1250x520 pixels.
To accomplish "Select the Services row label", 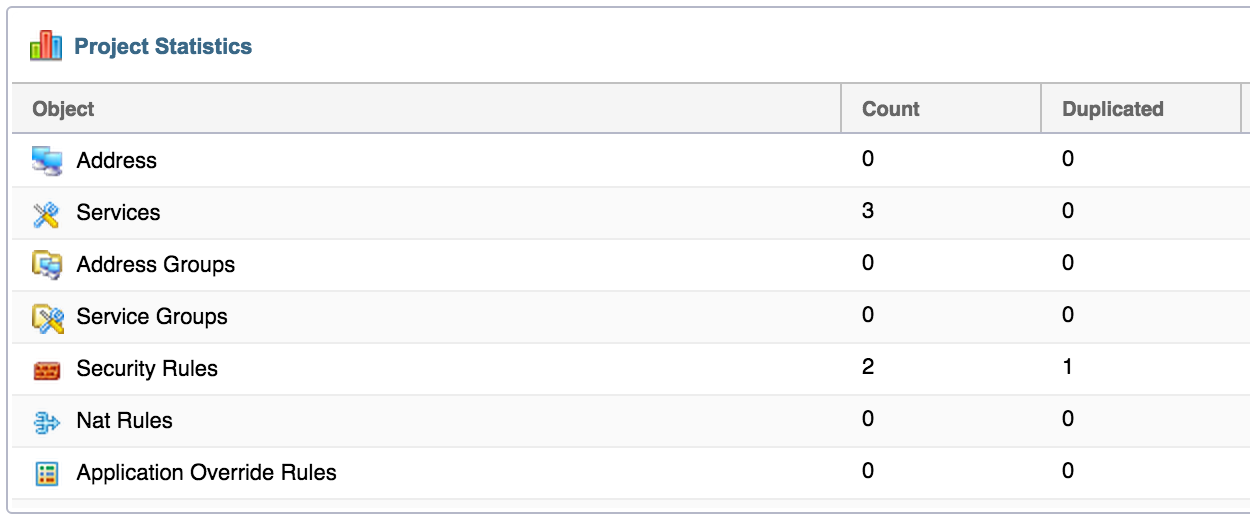I will [x=118, y=213].
